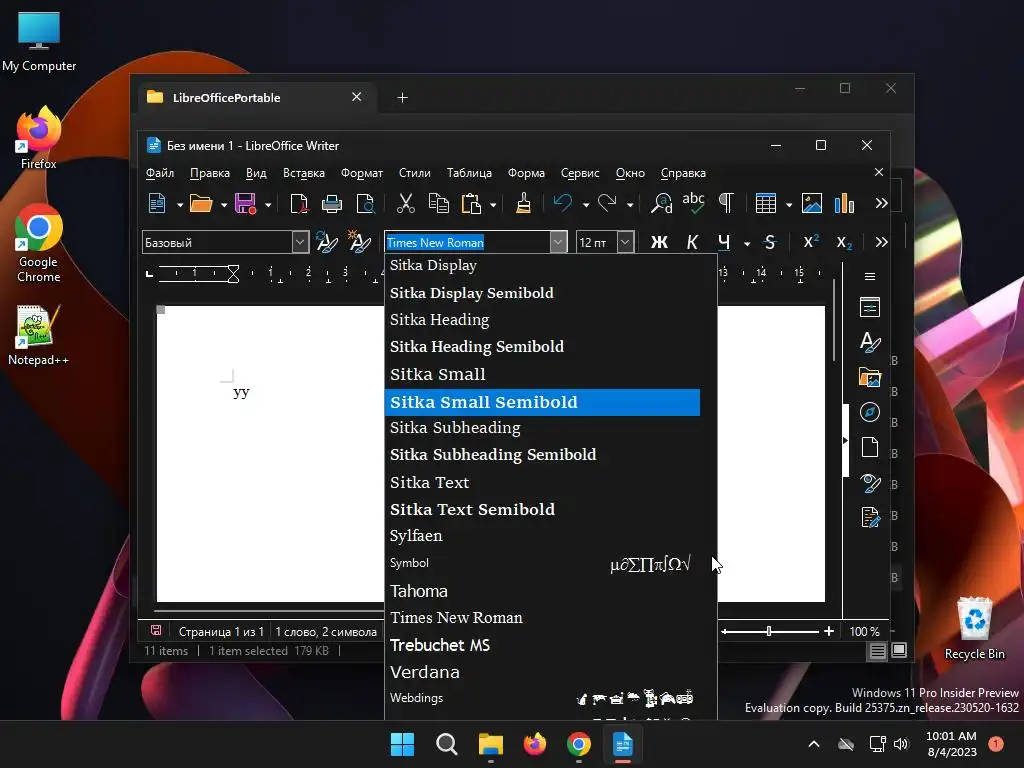Open sidebar settings hamburger menu
The image size is (1024, 768).
(870, 276)
